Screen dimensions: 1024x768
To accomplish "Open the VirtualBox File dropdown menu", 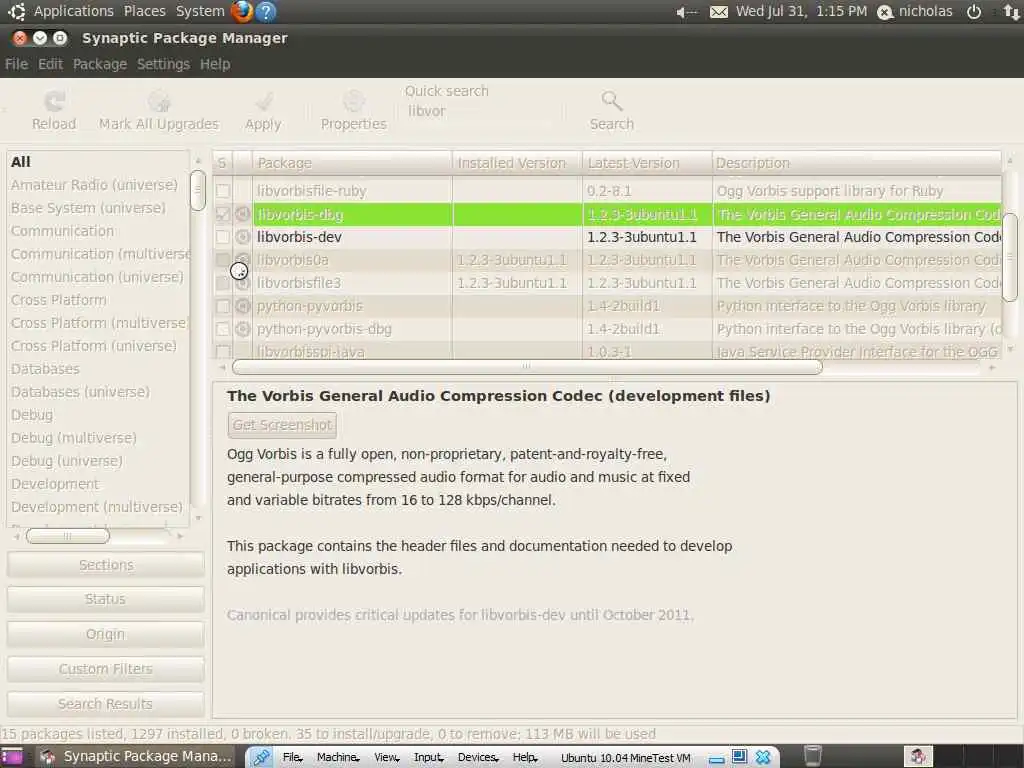I will coord(293,757).
